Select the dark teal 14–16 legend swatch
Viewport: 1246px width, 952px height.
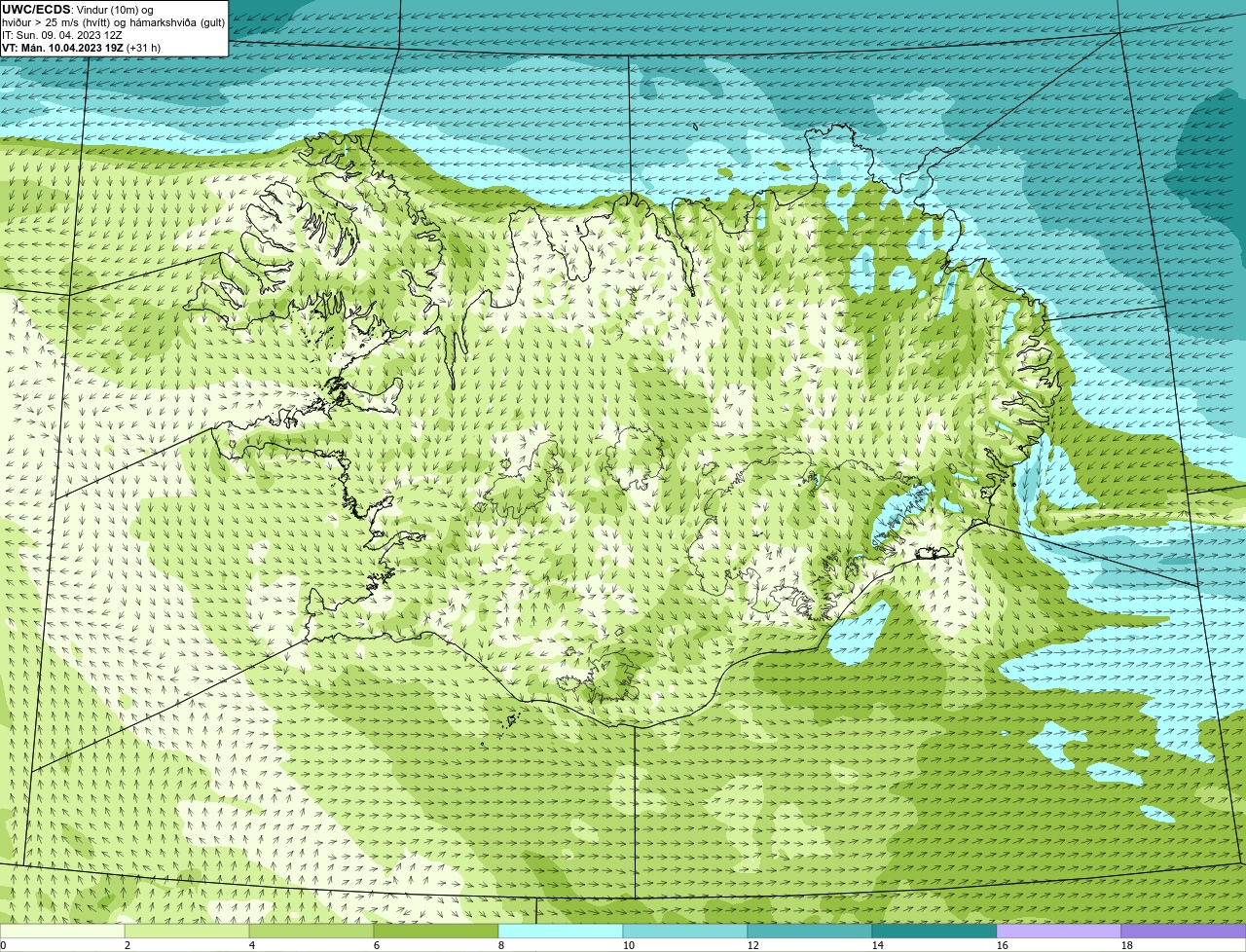click(934, 932)
